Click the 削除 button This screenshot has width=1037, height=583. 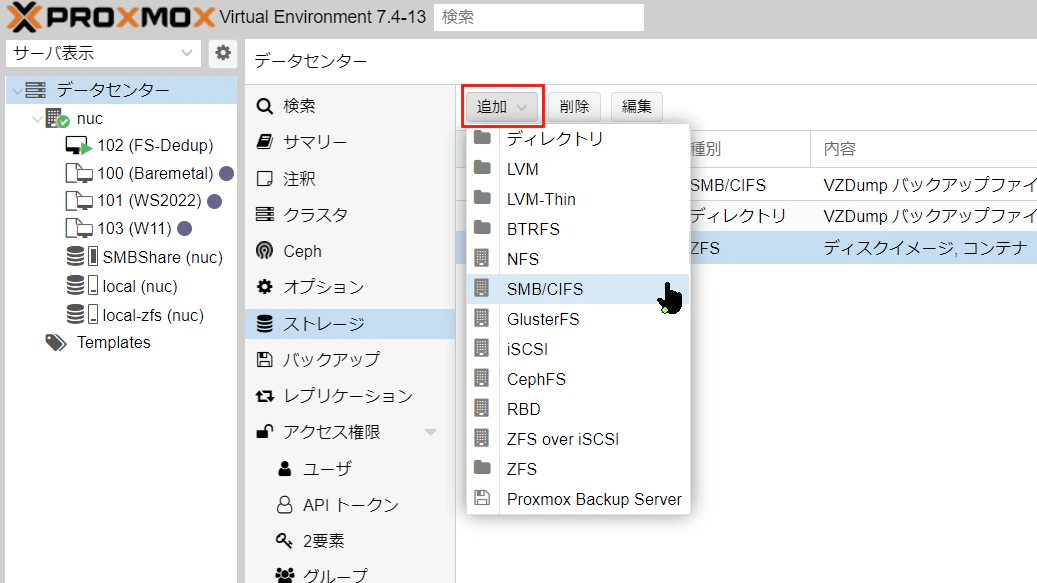point(574,106)
